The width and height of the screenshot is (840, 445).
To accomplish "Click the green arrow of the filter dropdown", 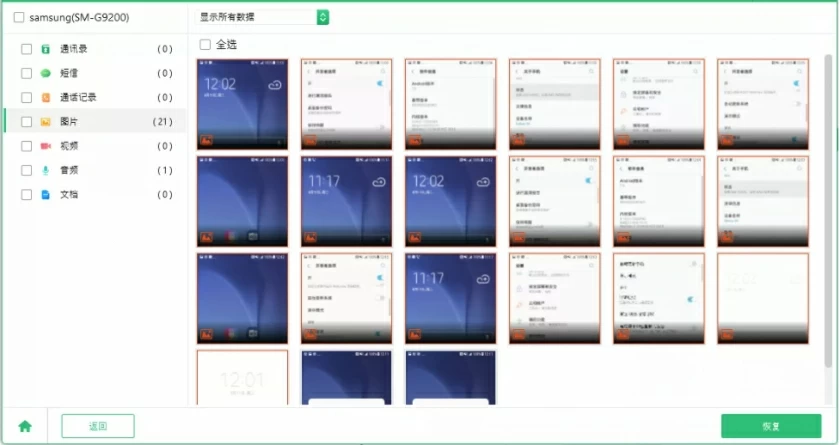I will click(322, 17).
